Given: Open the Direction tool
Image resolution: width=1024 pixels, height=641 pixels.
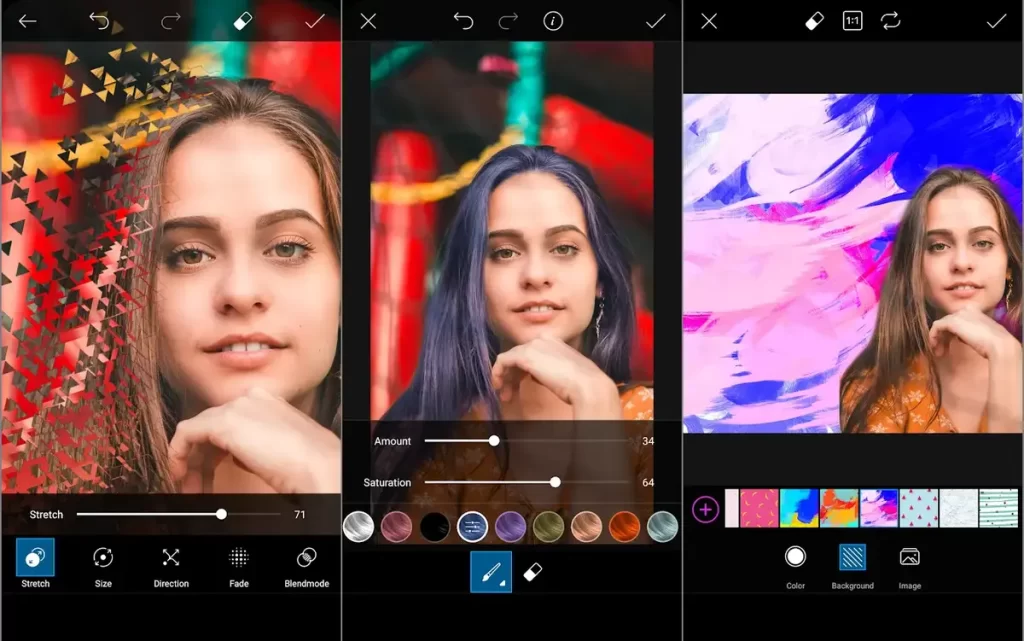Looking at the screenshot, I should [x=171, y=563].
